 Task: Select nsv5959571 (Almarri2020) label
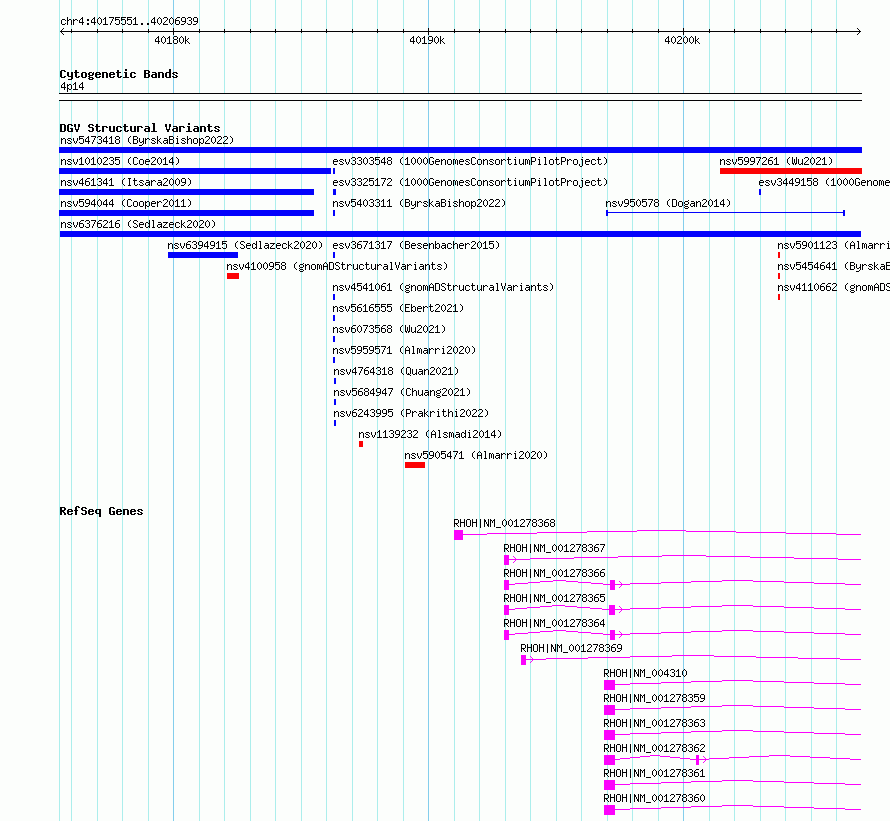[404, 350]
